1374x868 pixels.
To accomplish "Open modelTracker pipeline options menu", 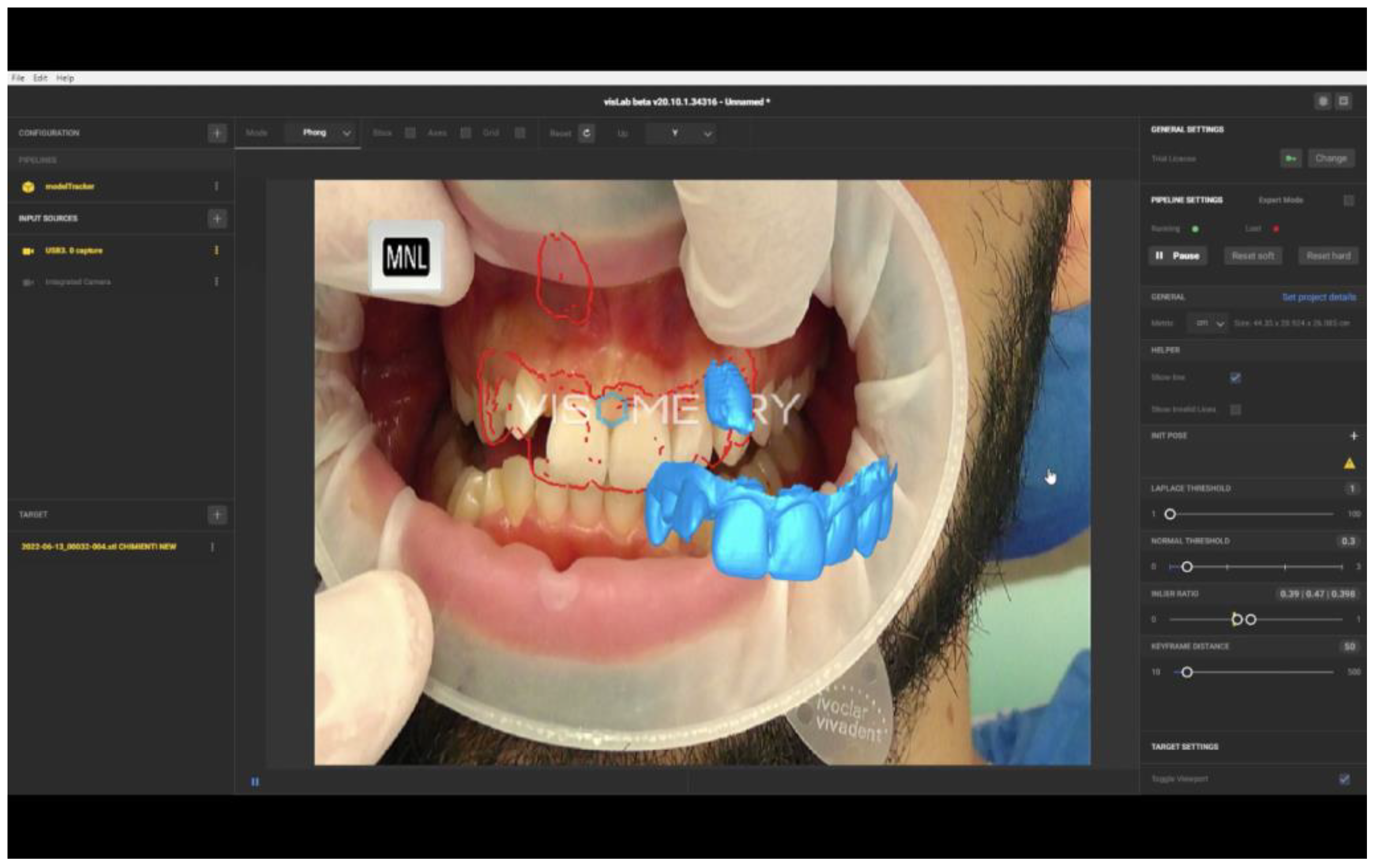I will point(216,187).
